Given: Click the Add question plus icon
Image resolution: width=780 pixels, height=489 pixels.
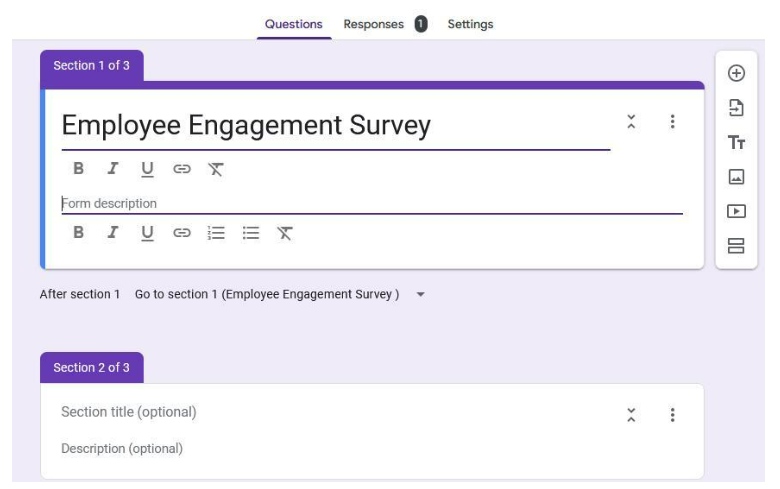Looking at the screenshot, I should click(736, 73).
